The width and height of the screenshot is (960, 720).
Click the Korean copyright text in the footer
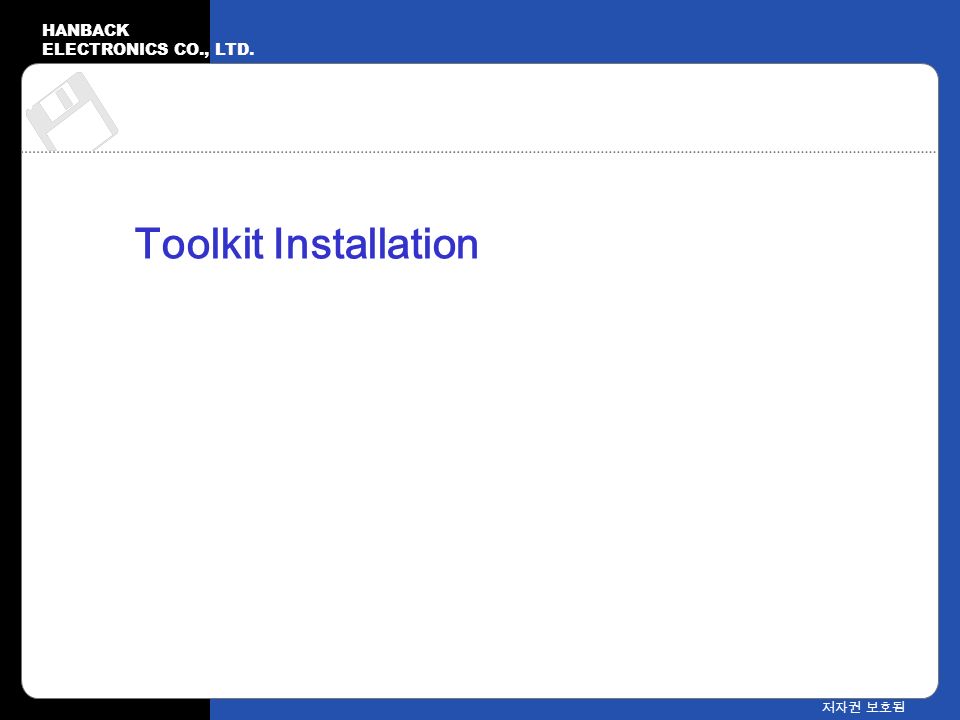click(x=863, y=707)
